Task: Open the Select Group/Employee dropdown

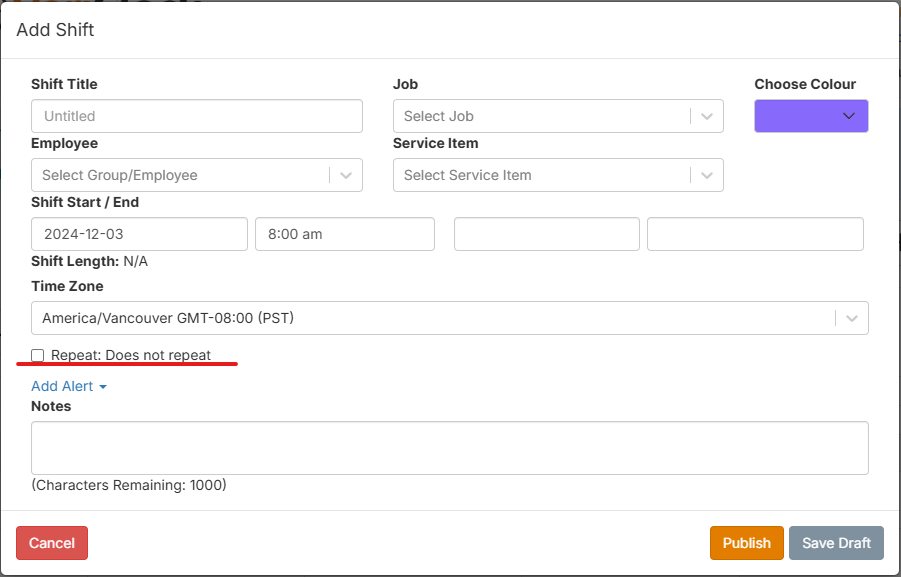Action: [x=196, y=175]
